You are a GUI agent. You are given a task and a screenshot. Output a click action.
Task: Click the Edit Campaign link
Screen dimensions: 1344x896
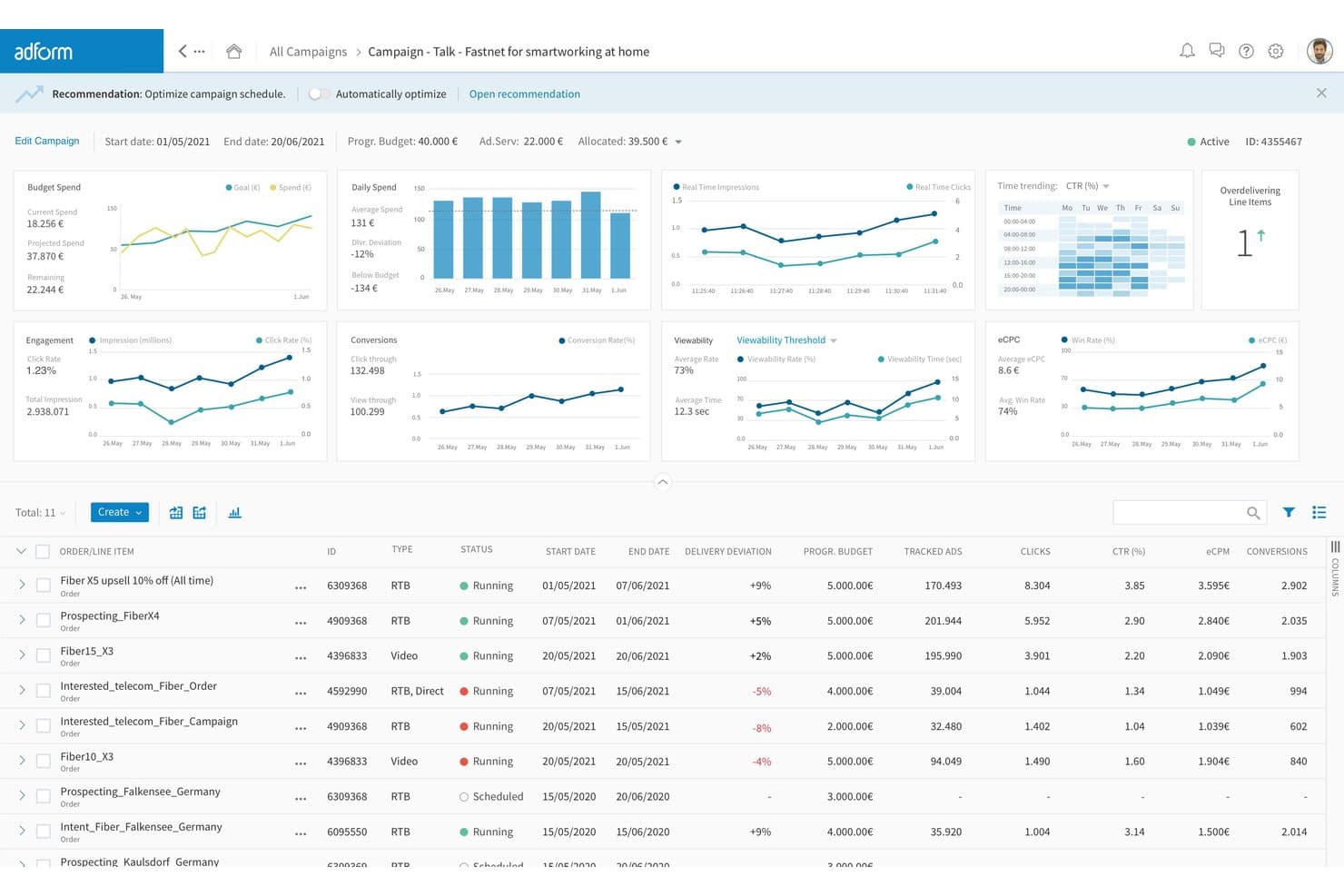[x=47, y=141]
